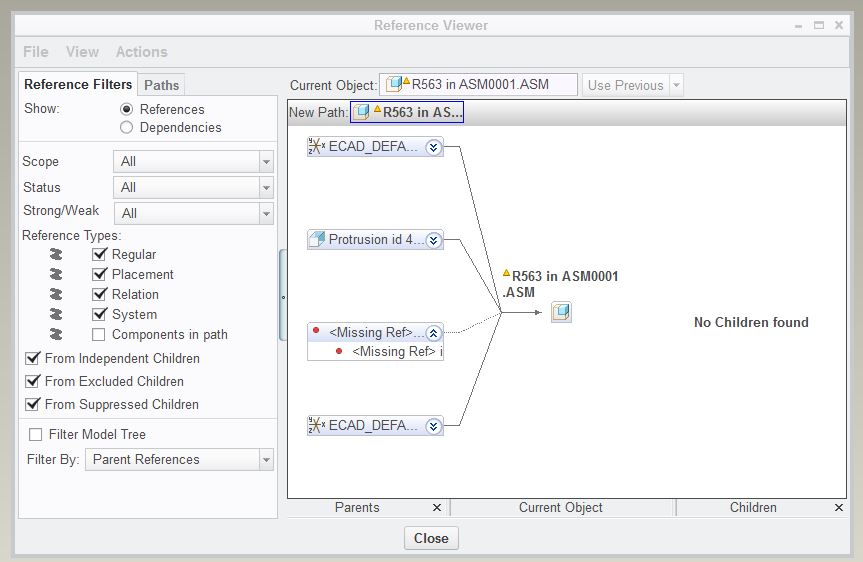Screen dimensions: 863x562
Task: Click the R563 in ASM0001.ASM graph label
Action: click(560, 284)
